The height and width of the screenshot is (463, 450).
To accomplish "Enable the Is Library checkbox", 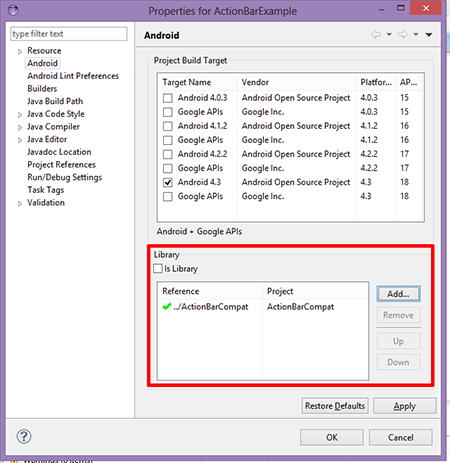I will pos(158,269).
